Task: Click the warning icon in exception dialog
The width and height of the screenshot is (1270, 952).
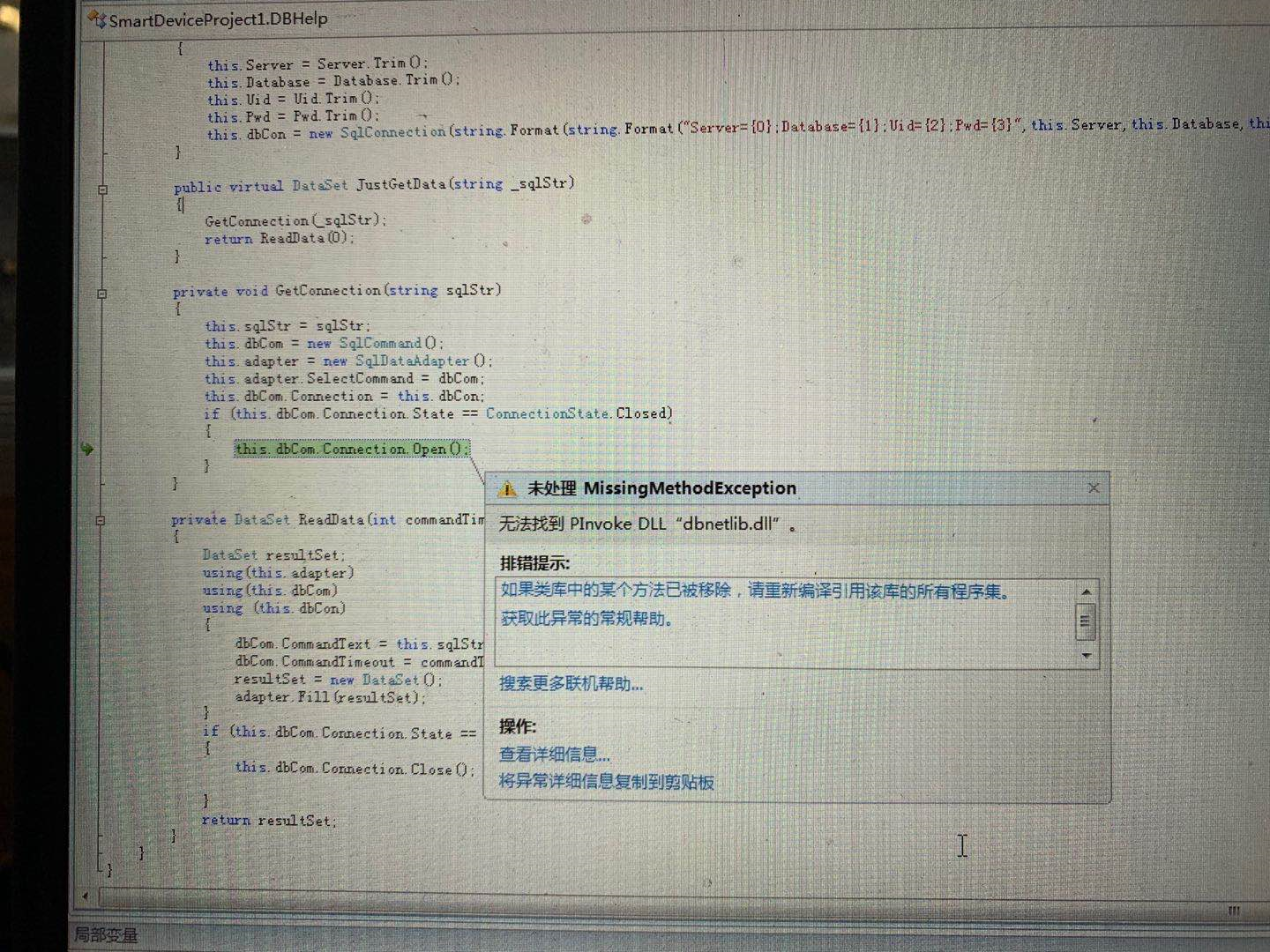Action: [x=506, y=489]
